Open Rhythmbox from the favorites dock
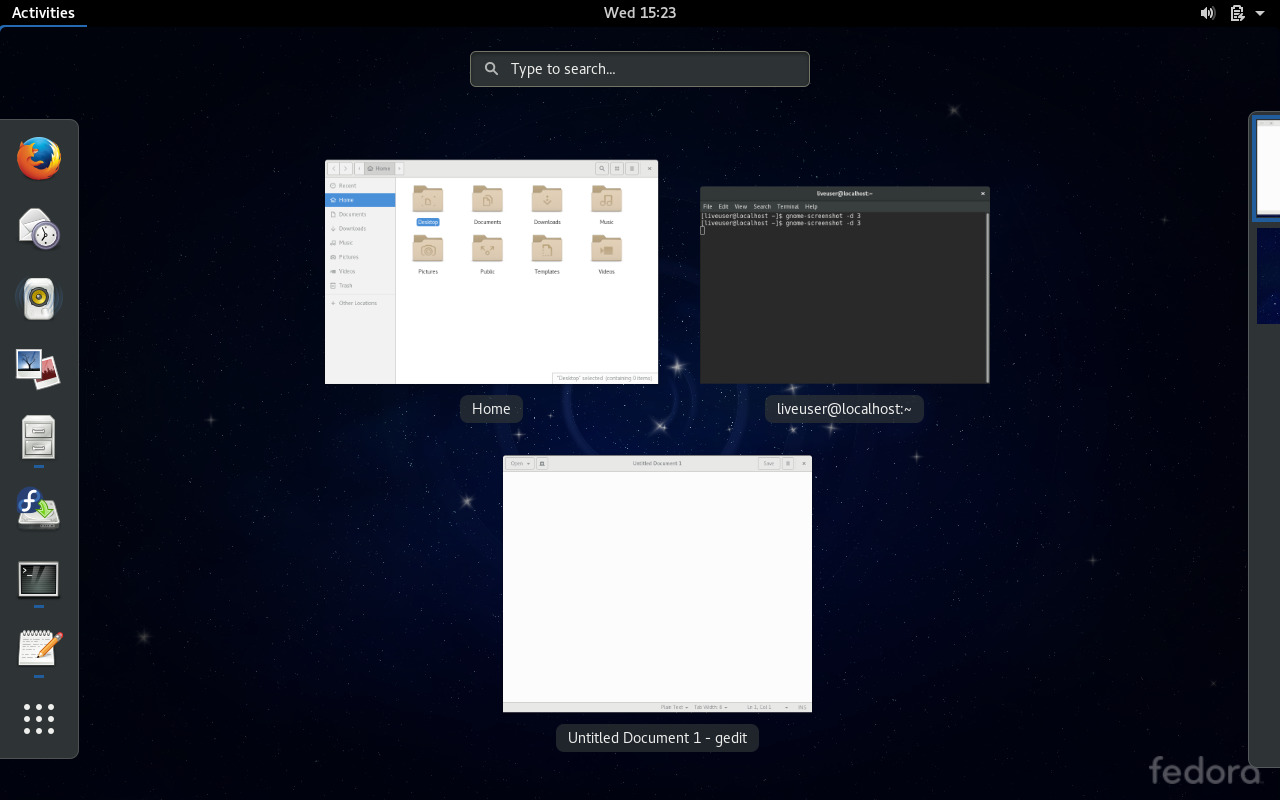The image size is (1280, 800). click(x=38, y=297)
